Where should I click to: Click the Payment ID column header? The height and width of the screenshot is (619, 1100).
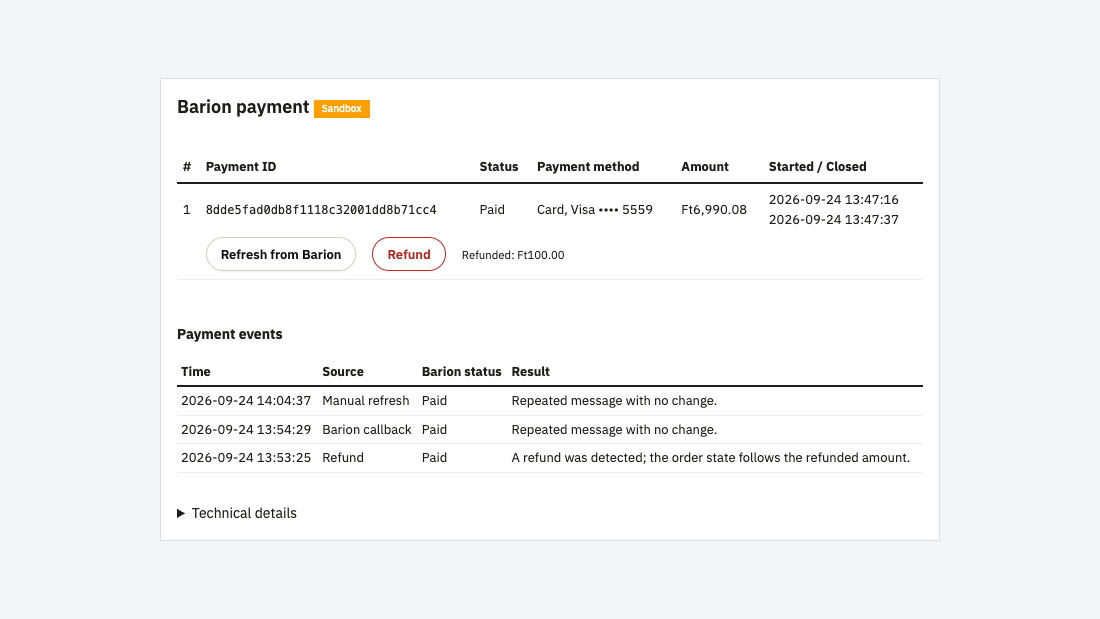[x=241, y=166]
